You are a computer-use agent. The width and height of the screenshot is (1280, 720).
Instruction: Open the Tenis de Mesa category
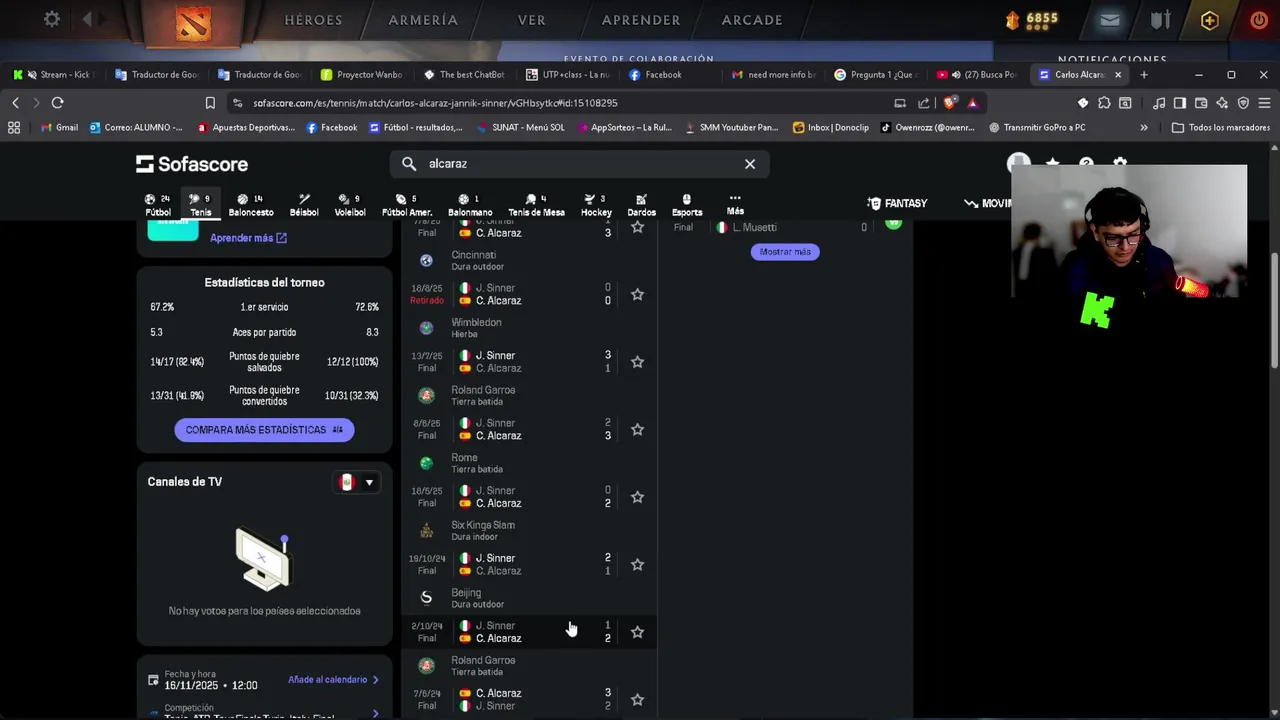[x=536, y=205]
